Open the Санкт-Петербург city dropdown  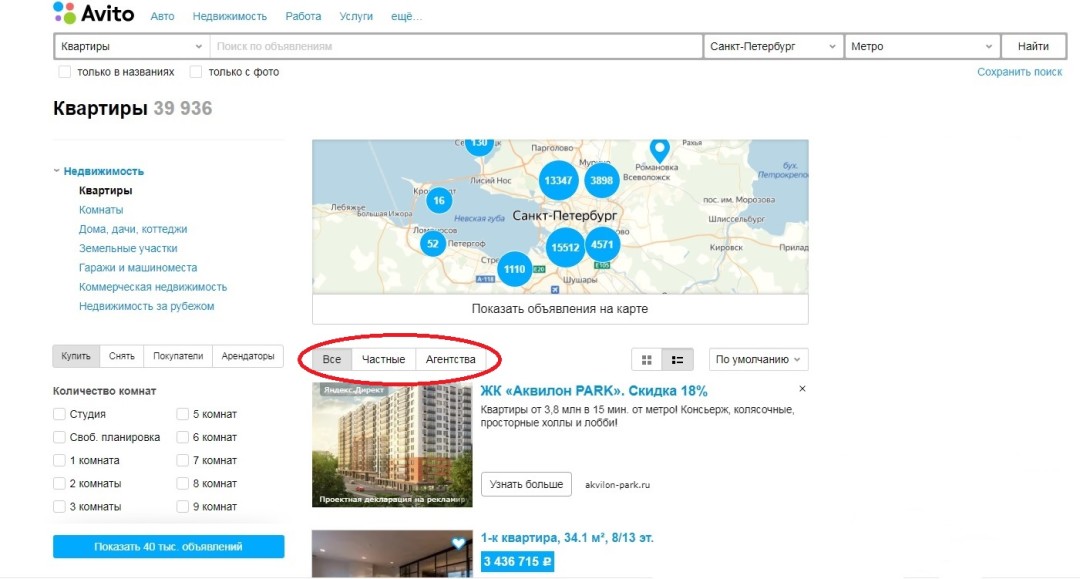pyautogui.click(x=773, y=46)
